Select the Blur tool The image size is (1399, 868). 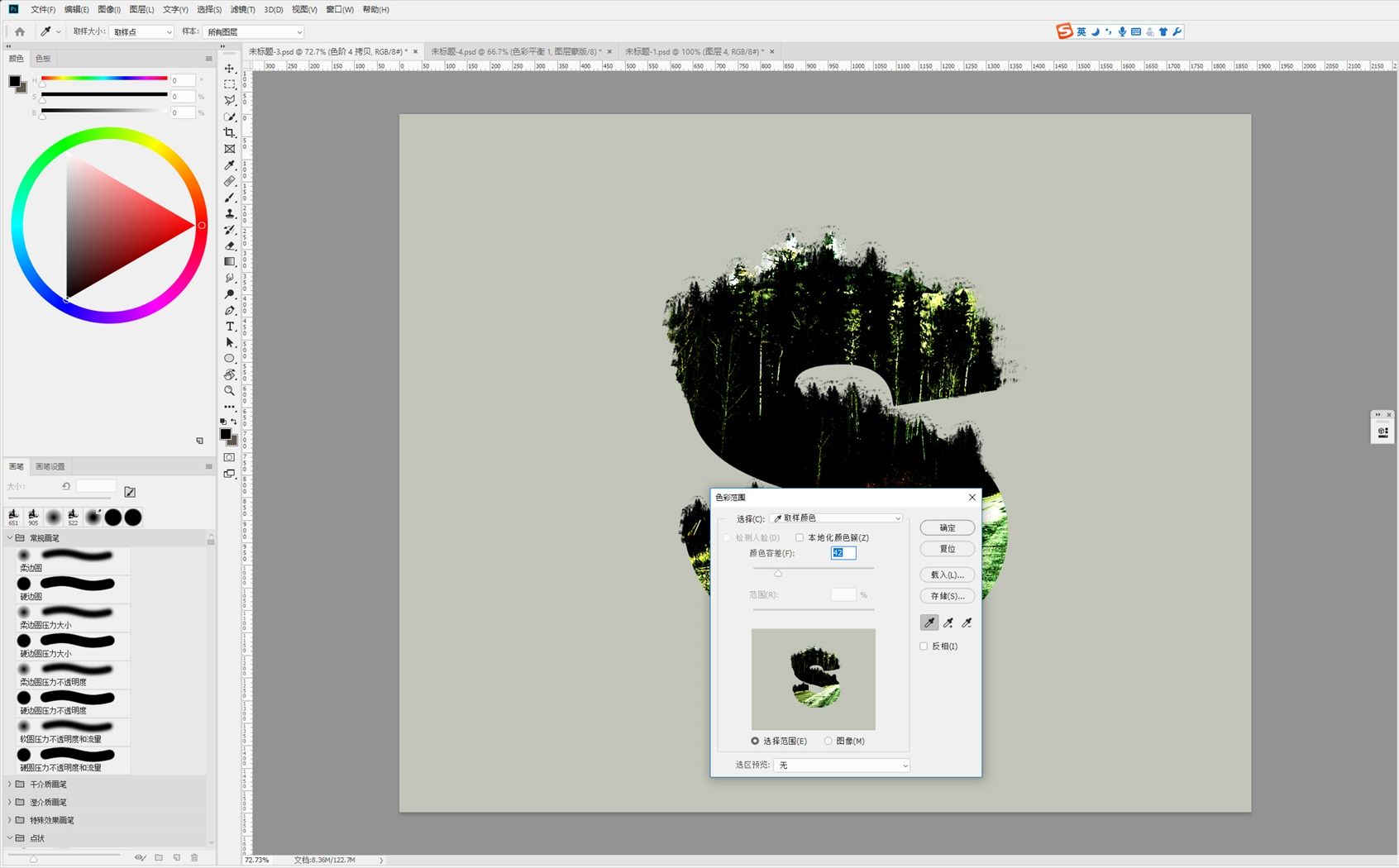(x=230, y=278)
